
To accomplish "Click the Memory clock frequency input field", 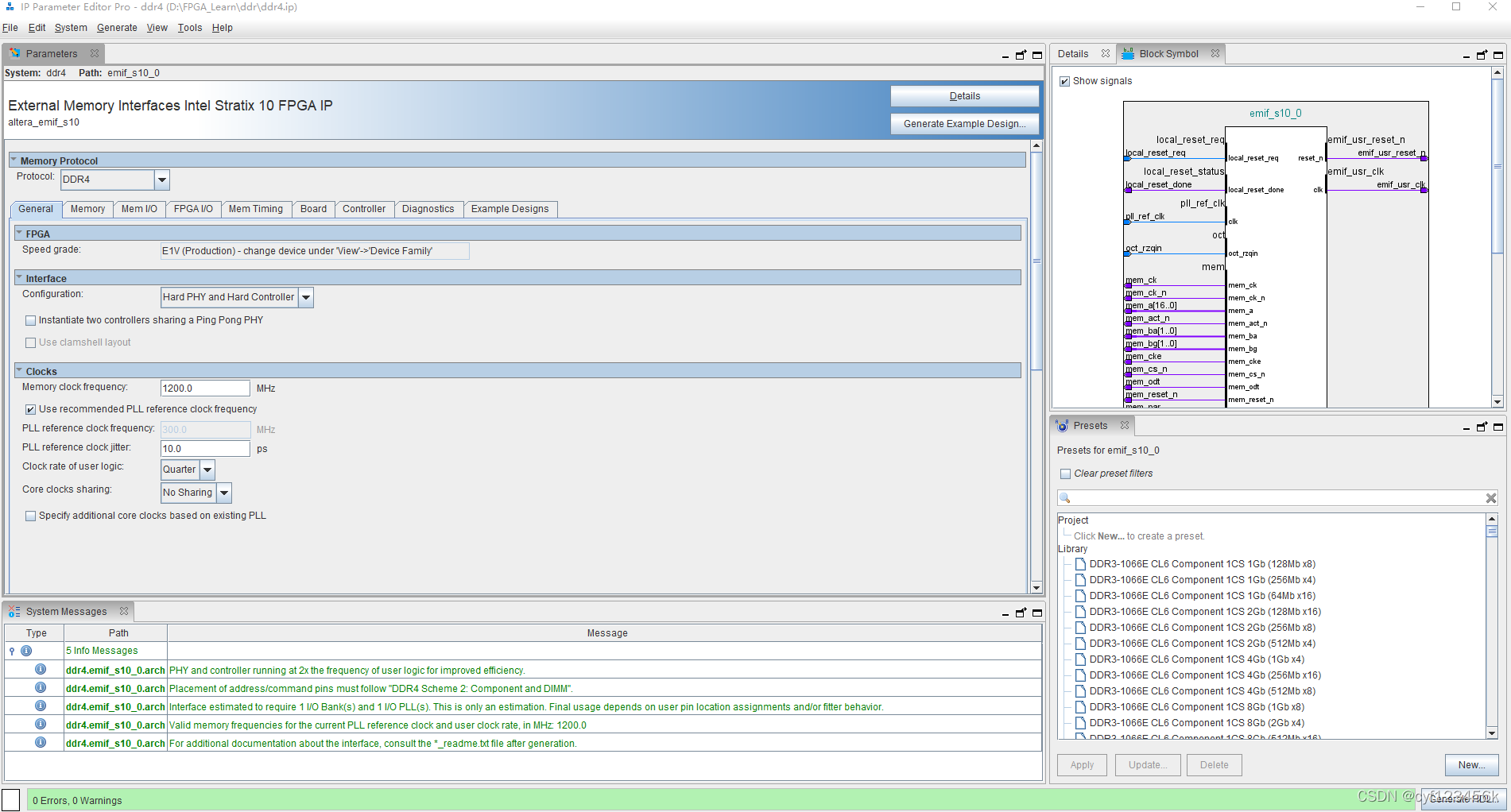I will click(205, 389).
